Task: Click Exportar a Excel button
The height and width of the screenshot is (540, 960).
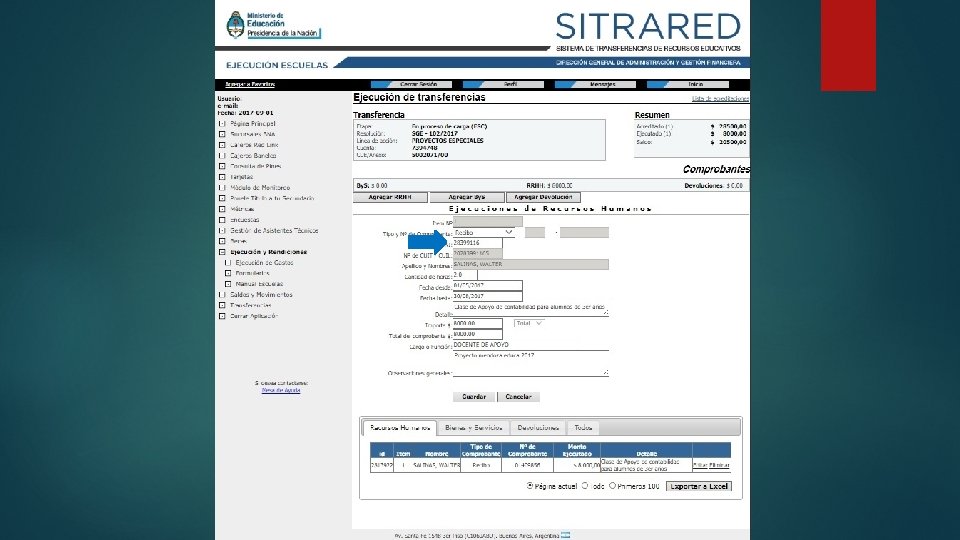Action: (699, 486)
